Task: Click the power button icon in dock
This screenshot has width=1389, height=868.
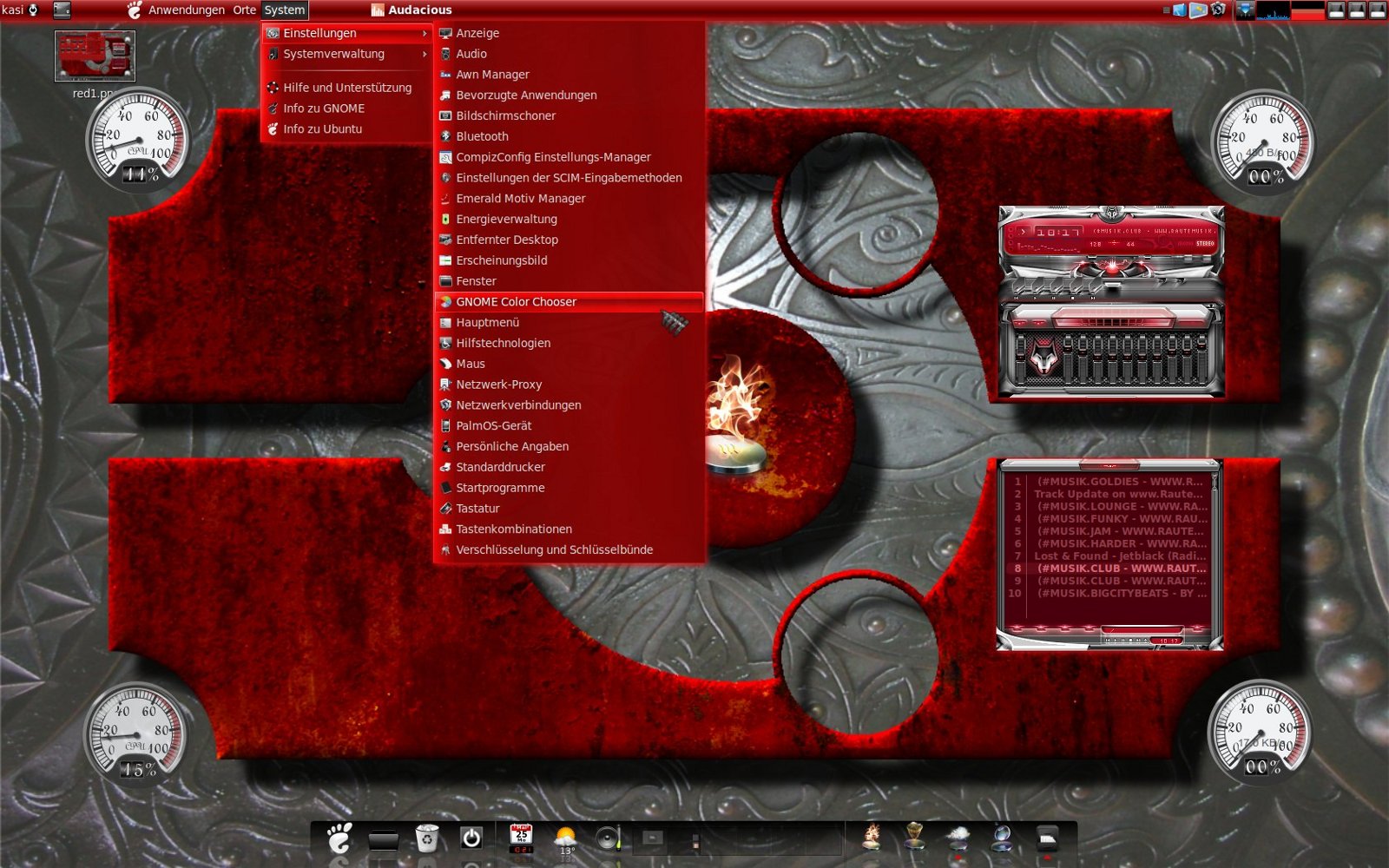Action: [x=471, y=838]
